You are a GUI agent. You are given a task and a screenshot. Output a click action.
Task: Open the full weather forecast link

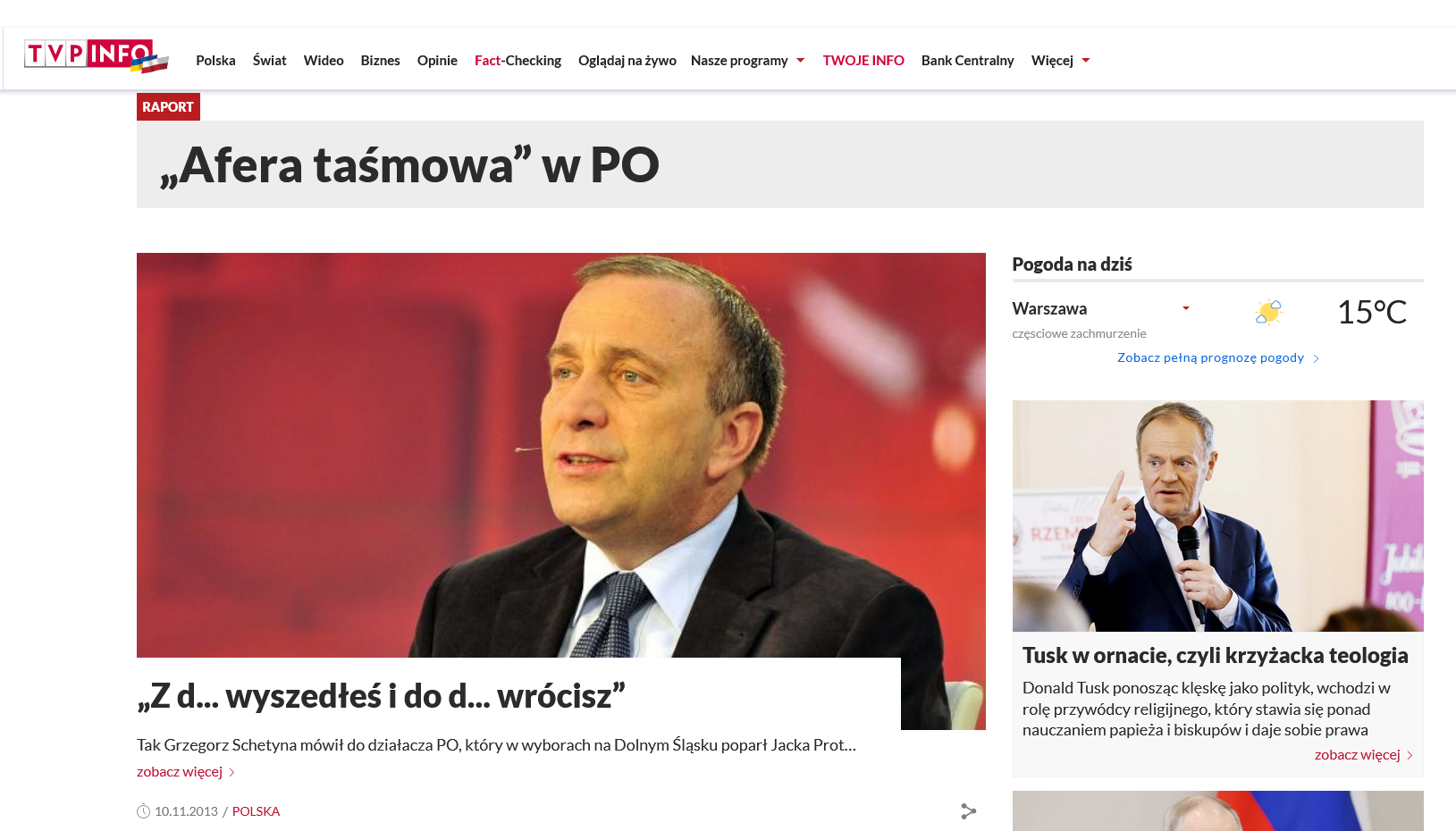(x=1210, y=357)
